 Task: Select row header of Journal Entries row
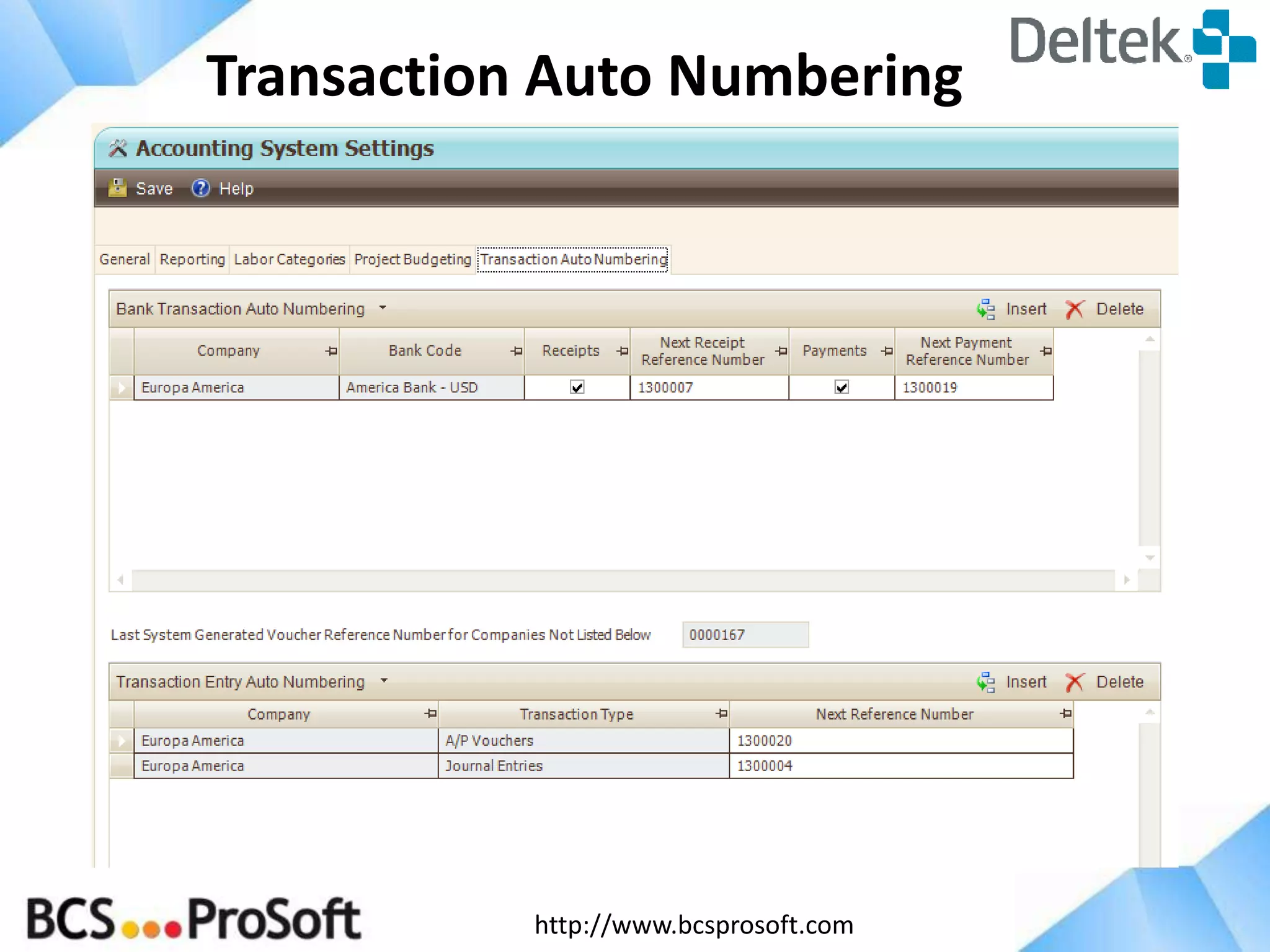click(122, 766)
